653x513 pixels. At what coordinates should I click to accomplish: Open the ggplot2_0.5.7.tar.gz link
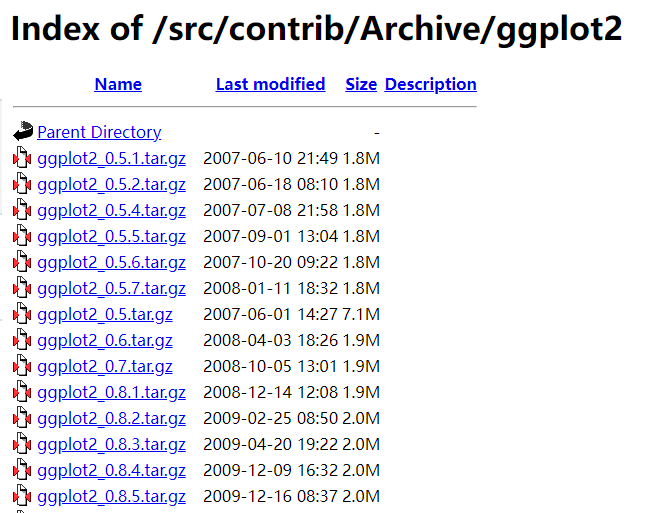point(111,288)
